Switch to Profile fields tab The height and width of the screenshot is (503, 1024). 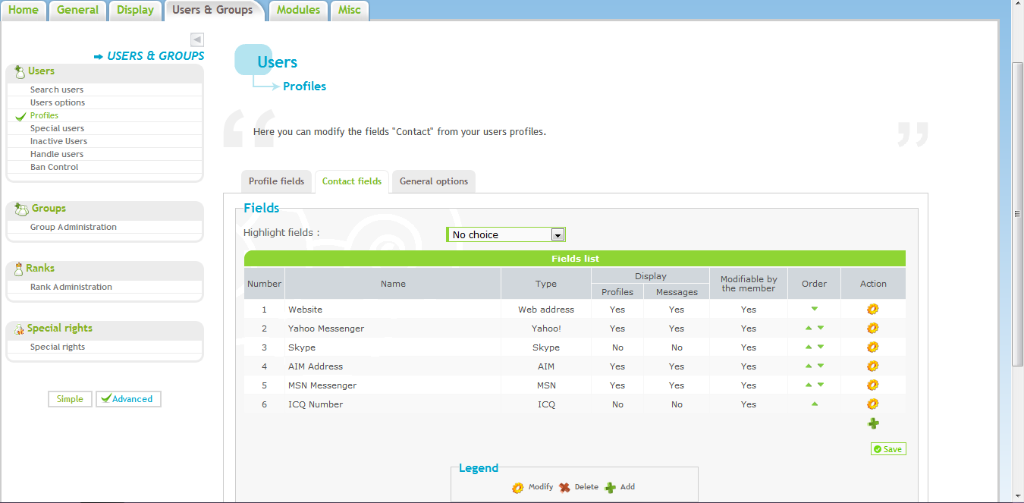pyautogui.click(x=276, y=182)
